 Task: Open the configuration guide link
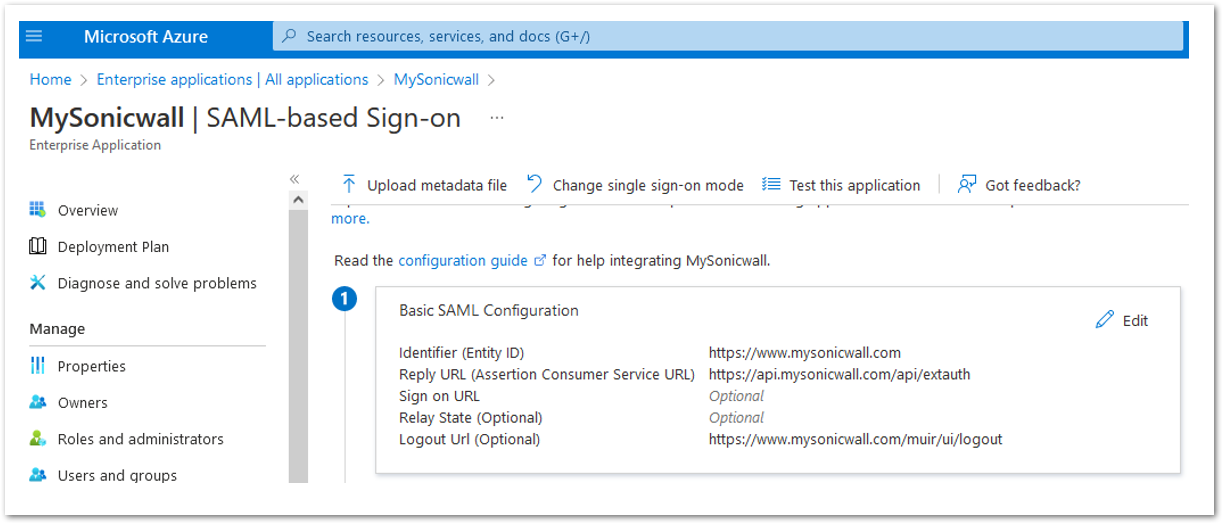coord(463,260)
